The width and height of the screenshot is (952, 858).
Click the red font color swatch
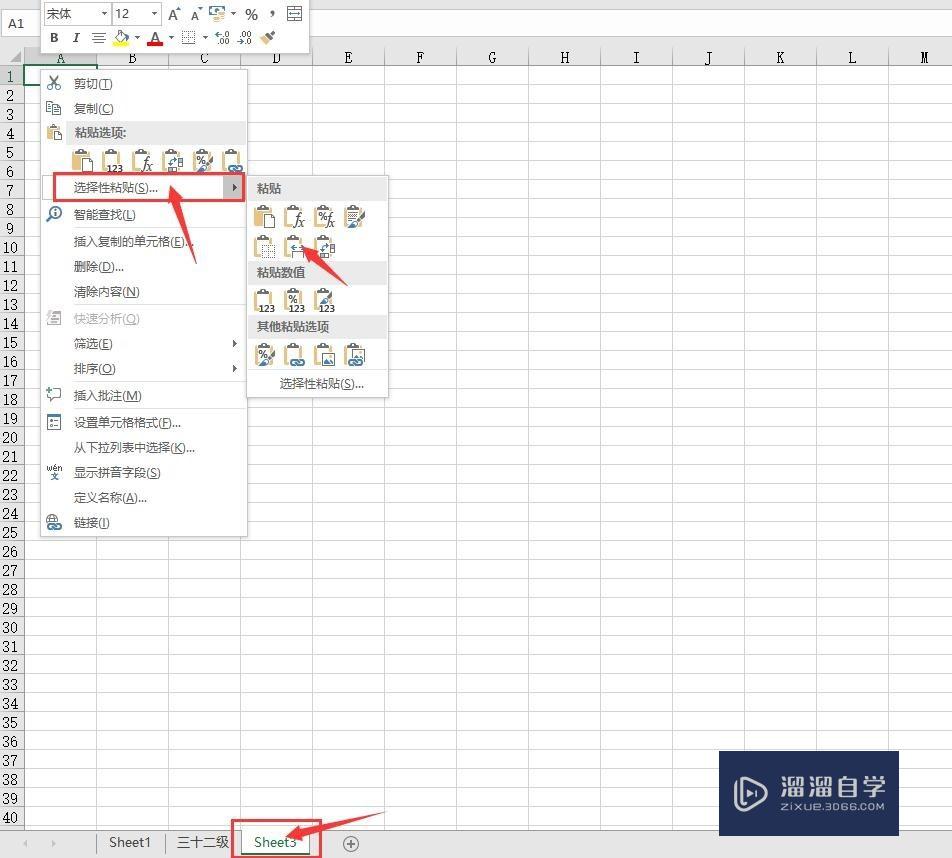click(x=155, y=41)
